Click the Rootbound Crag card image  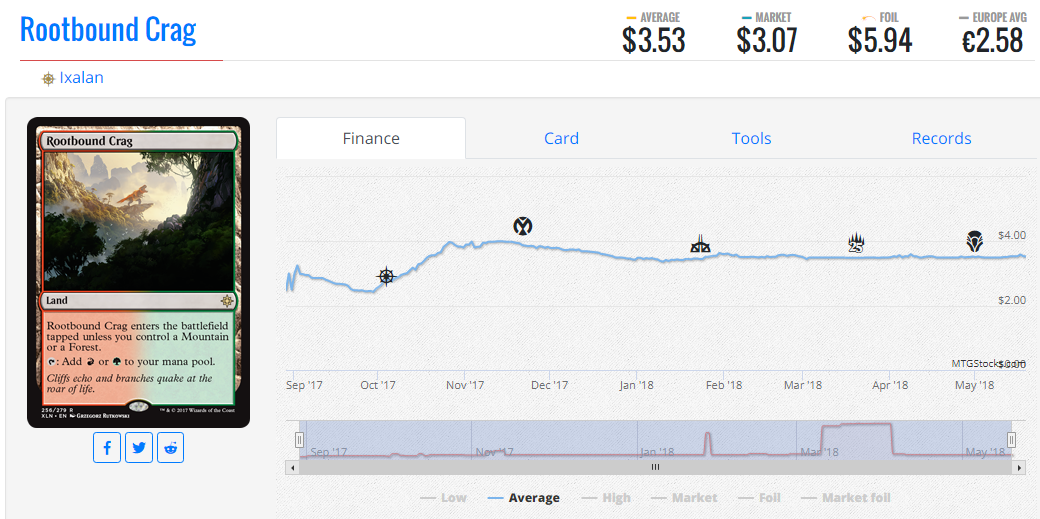(x=139, y=273)
